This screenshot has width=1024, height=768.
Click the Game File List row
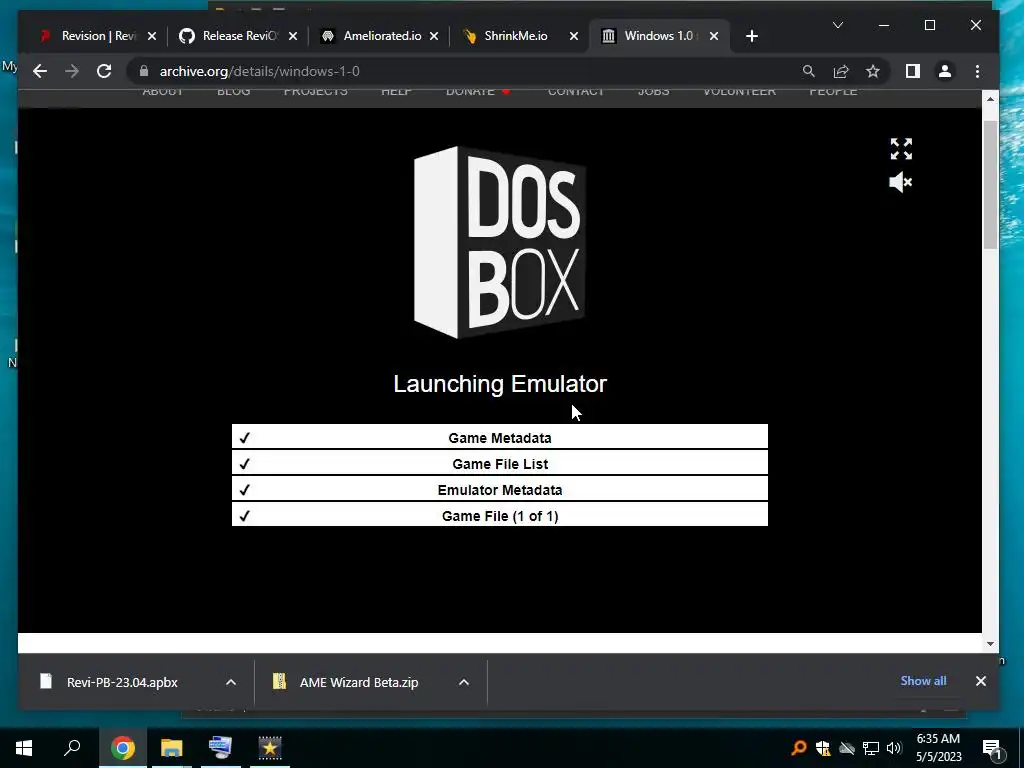[x=500, y=463]
